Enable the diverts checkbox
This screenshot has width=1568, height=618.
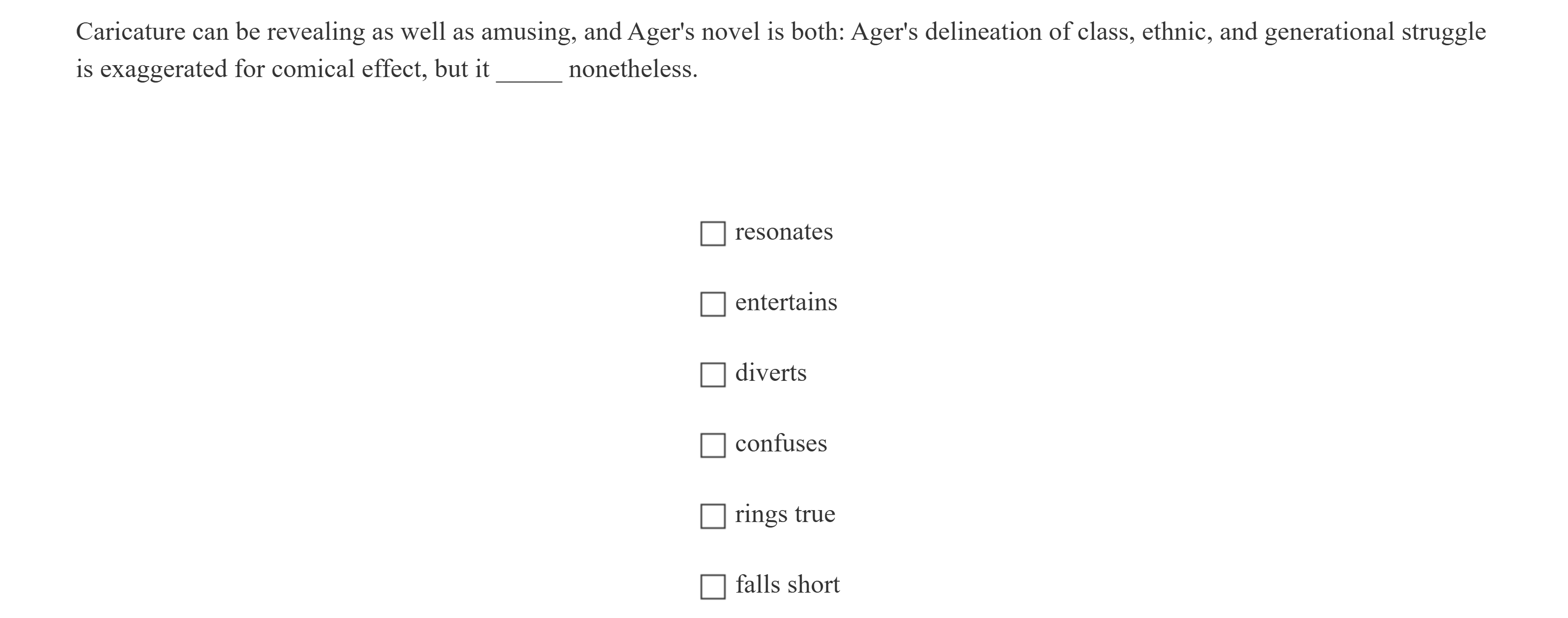click(713, 375)
